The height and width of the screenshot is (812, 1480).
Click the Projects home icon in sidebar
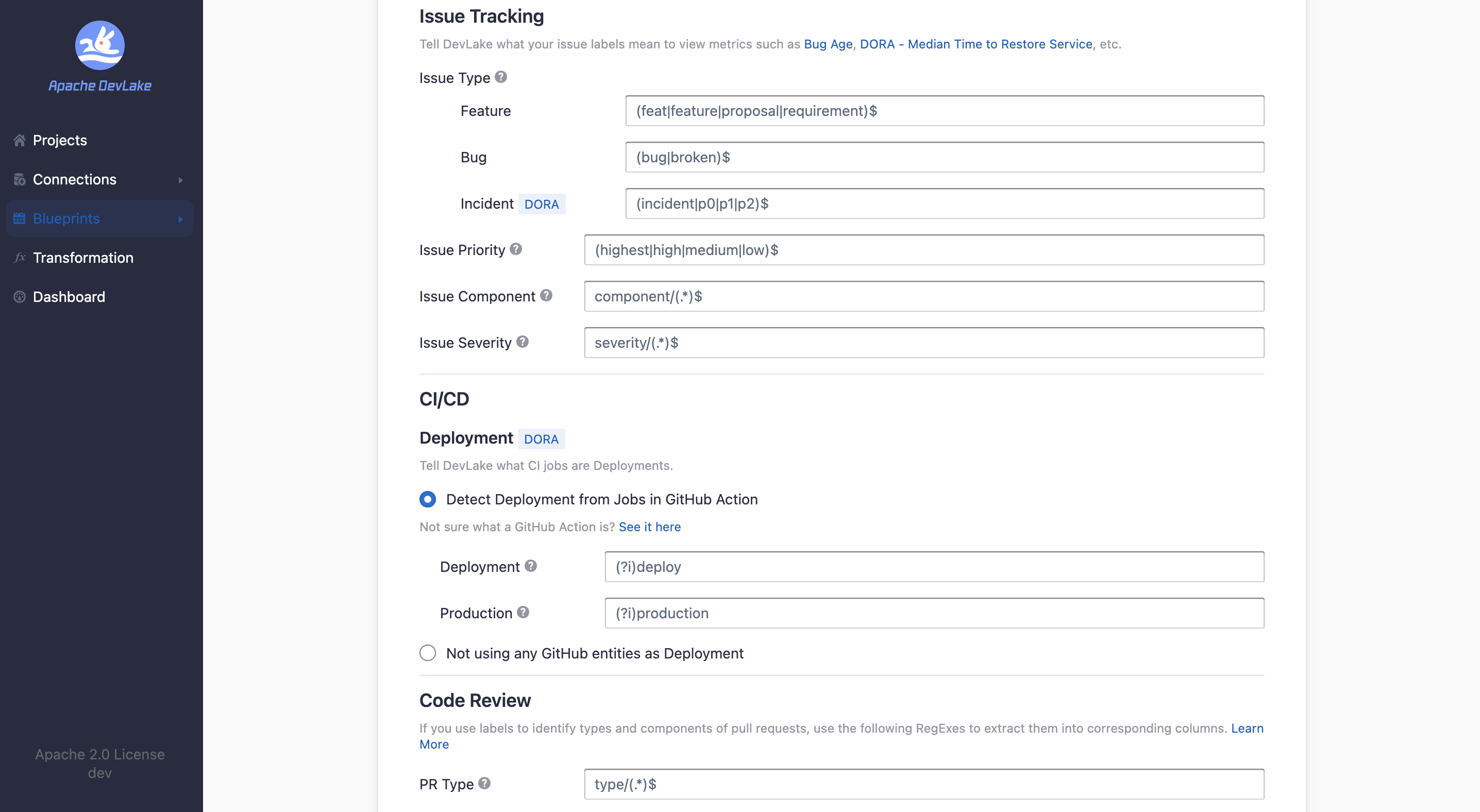[20, 140]
